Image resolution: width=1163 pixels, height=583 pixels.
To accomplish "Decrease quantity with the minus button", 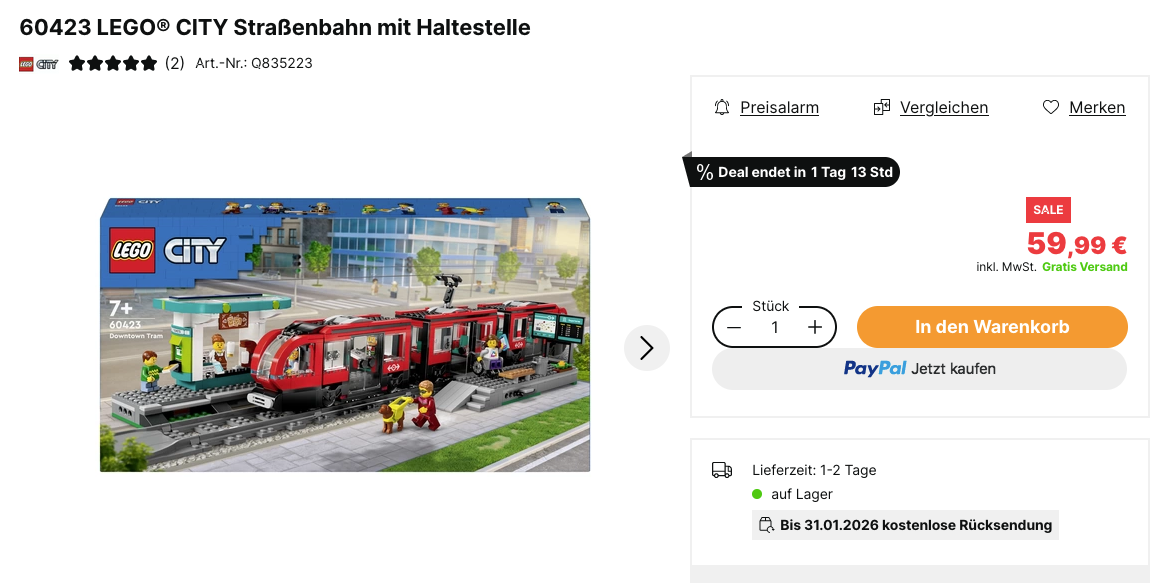I will (x=734, y=327).
